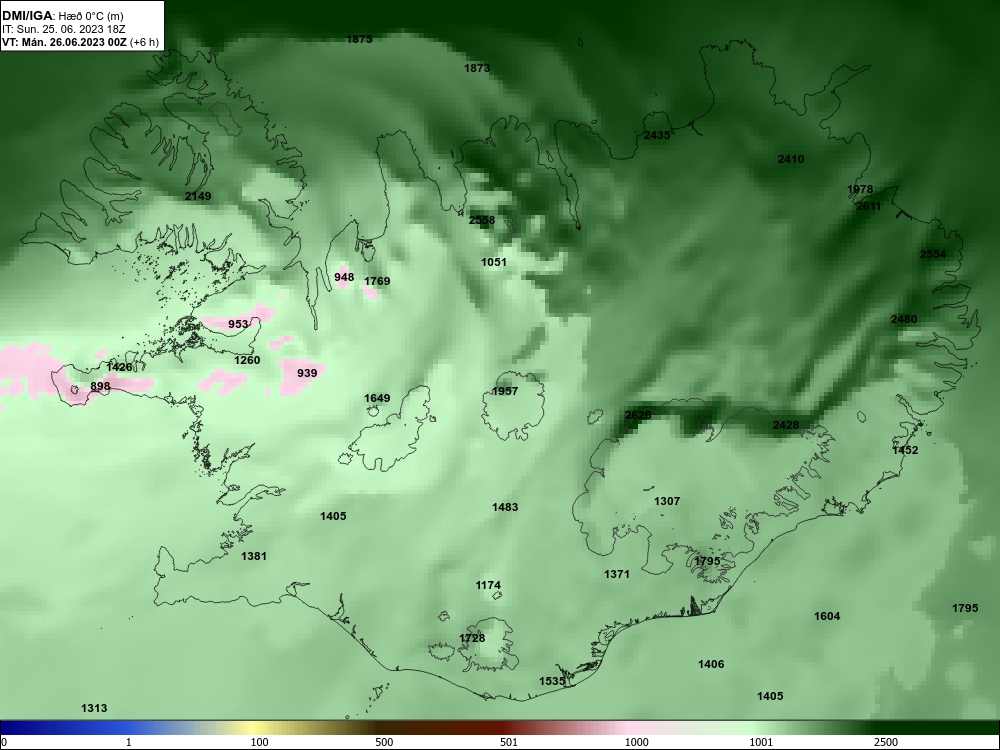
Task: Select the 1769 map value
Action: (x=377, y=281)
